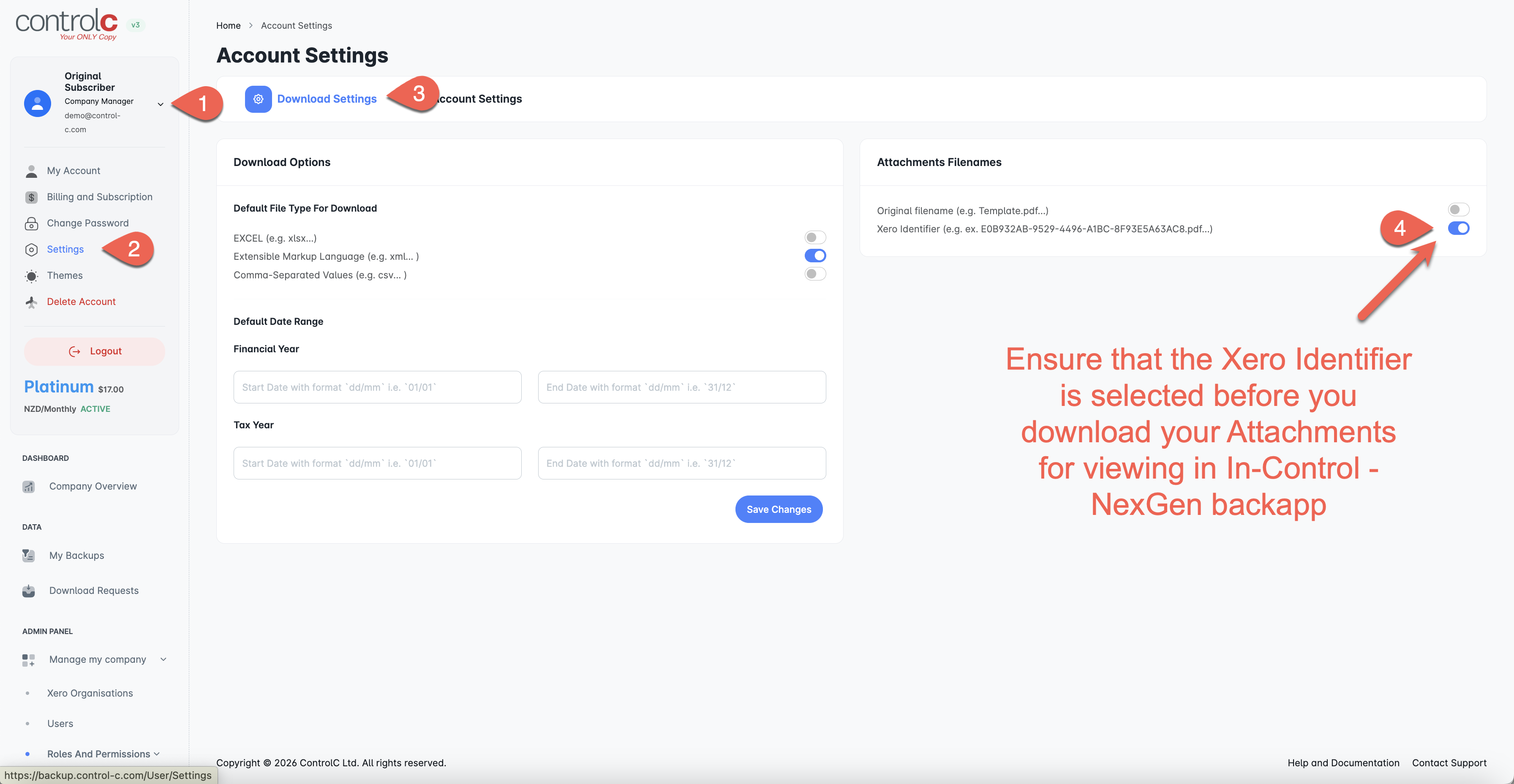Switch to the Download Settings tab

click(327, 99)
